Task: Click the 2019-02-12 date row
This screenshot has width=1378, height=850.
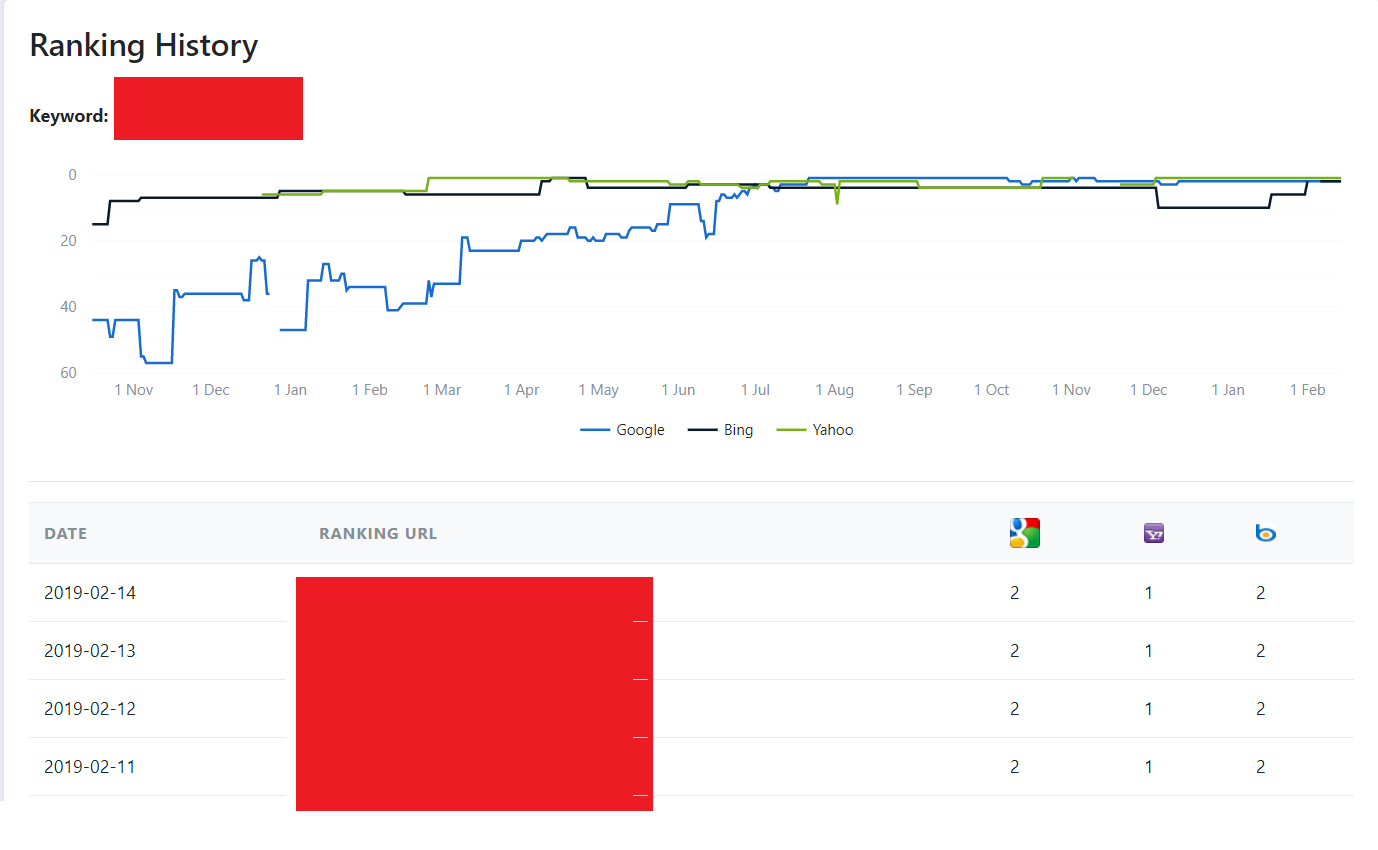Action: coord(691,709)
